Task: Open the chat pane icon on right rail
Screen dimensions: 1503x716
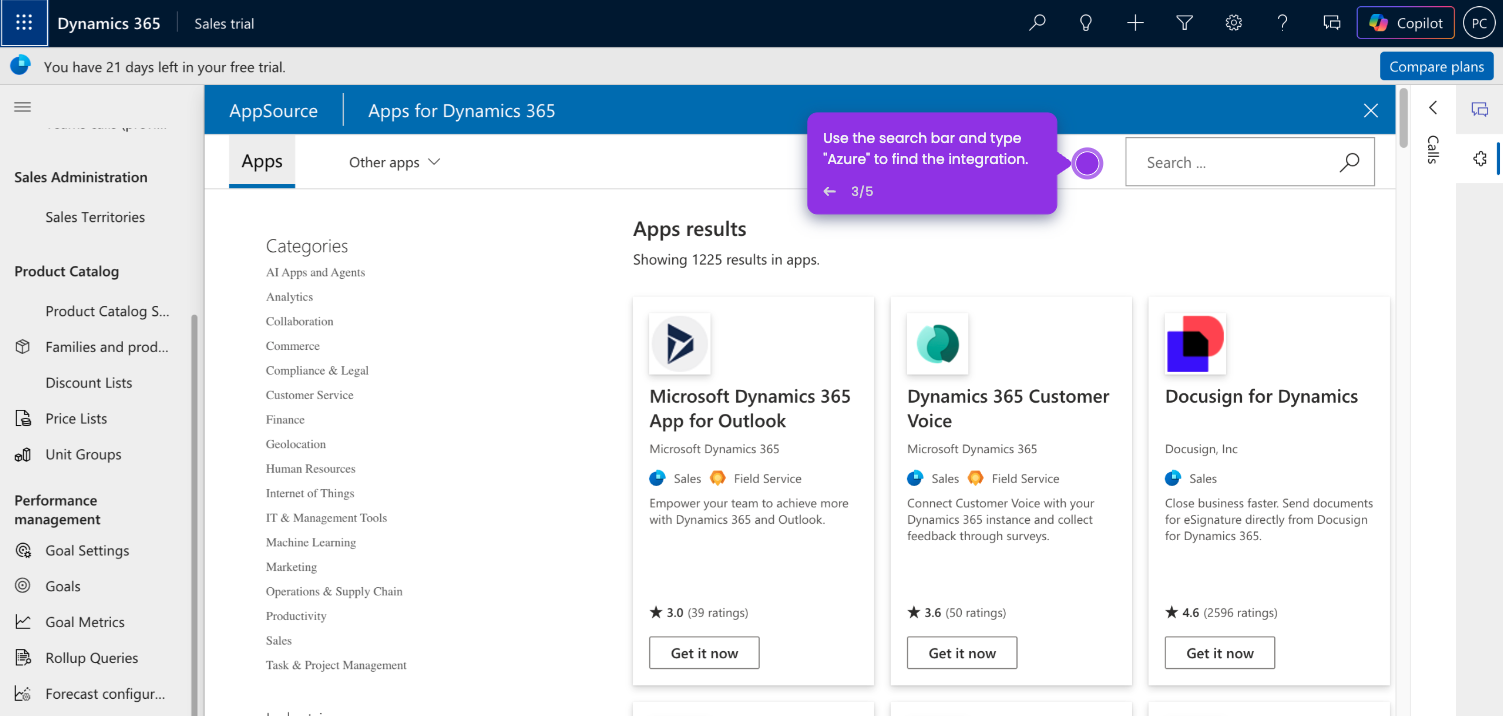Action: point(1480,109)
